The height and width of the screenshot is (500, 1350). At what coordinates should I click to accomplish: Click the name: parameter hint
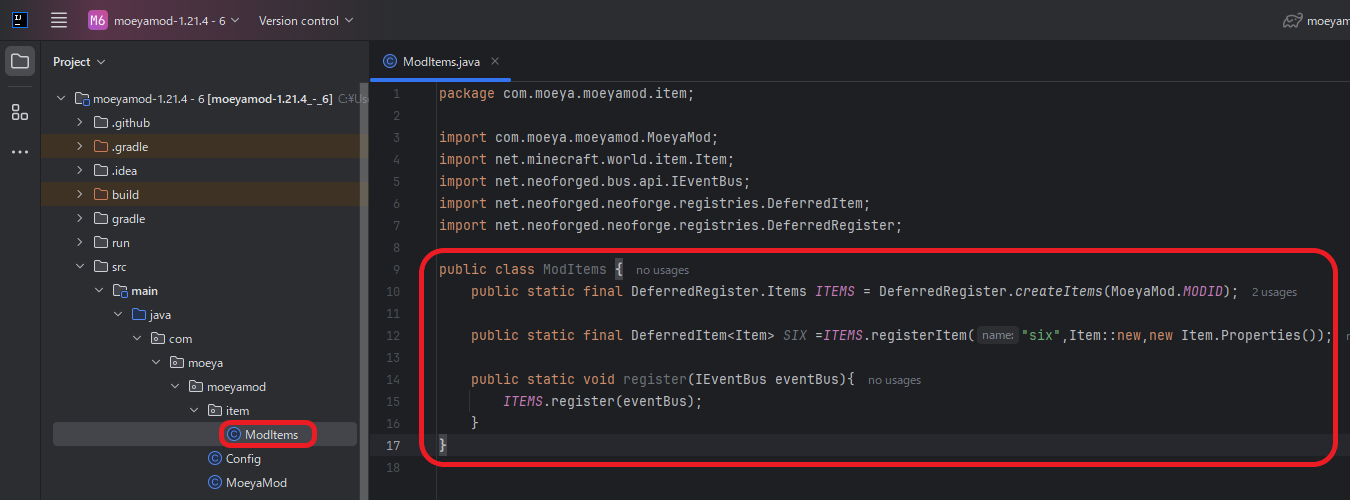pyautogui.click(x=997, y=336)
